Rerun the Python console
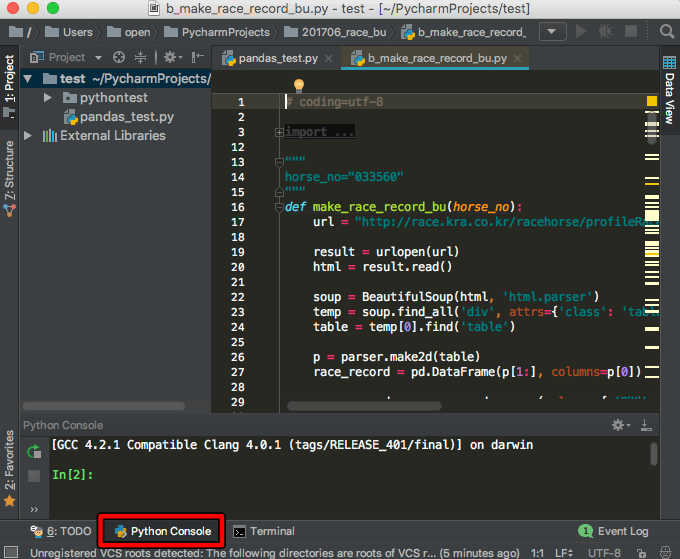Viewport: 680px width, 559px height. pos(34,452)
